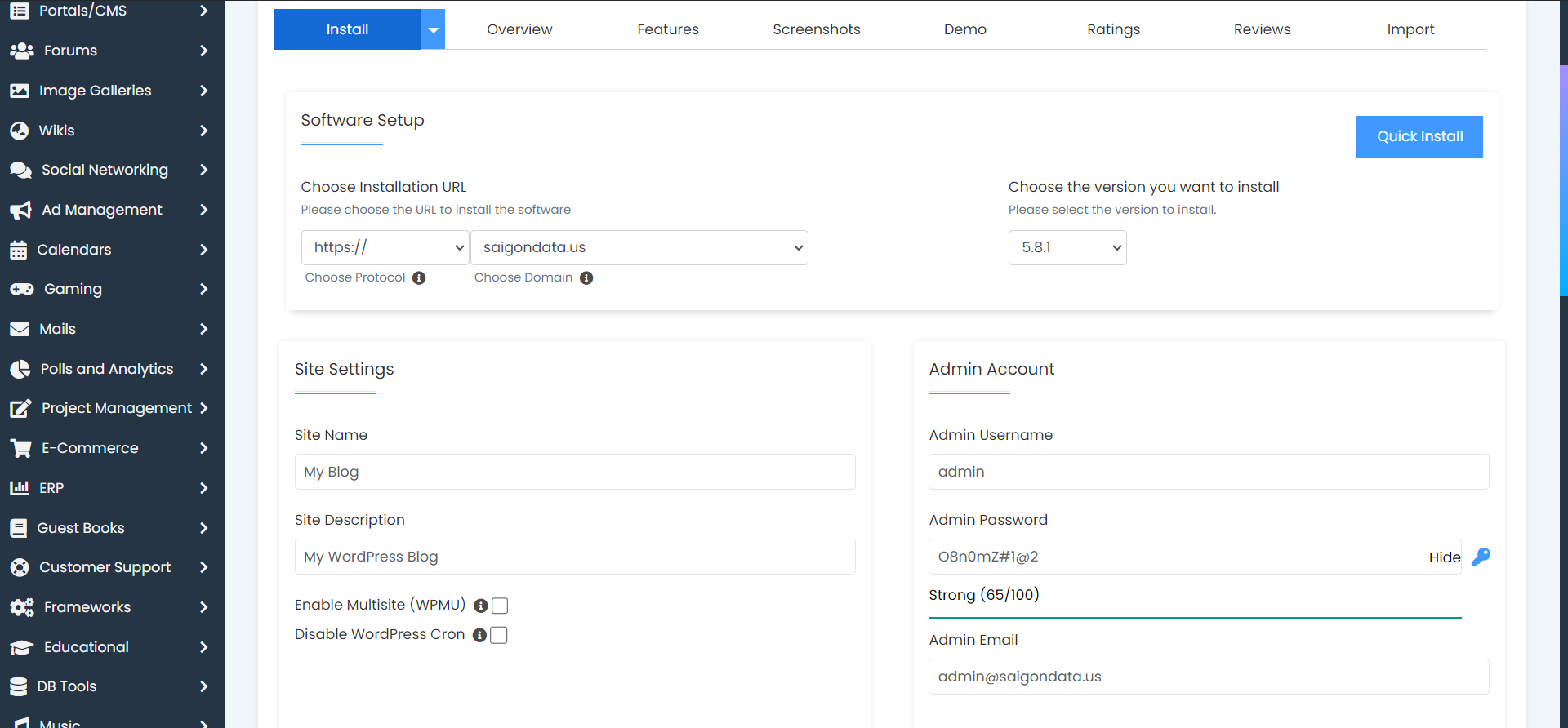
Task: Click the Admin Email input field
Action: point(1209,677)
